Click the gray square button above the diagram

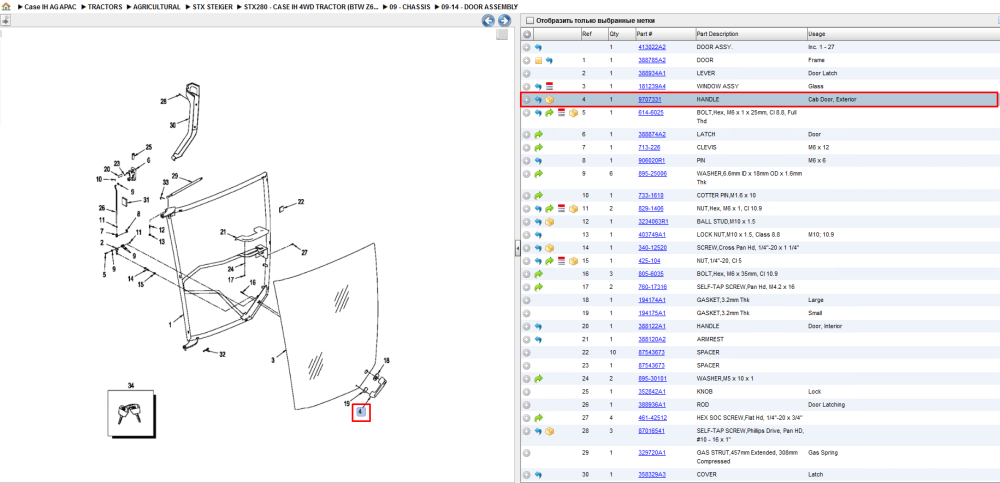click(503, 34)
